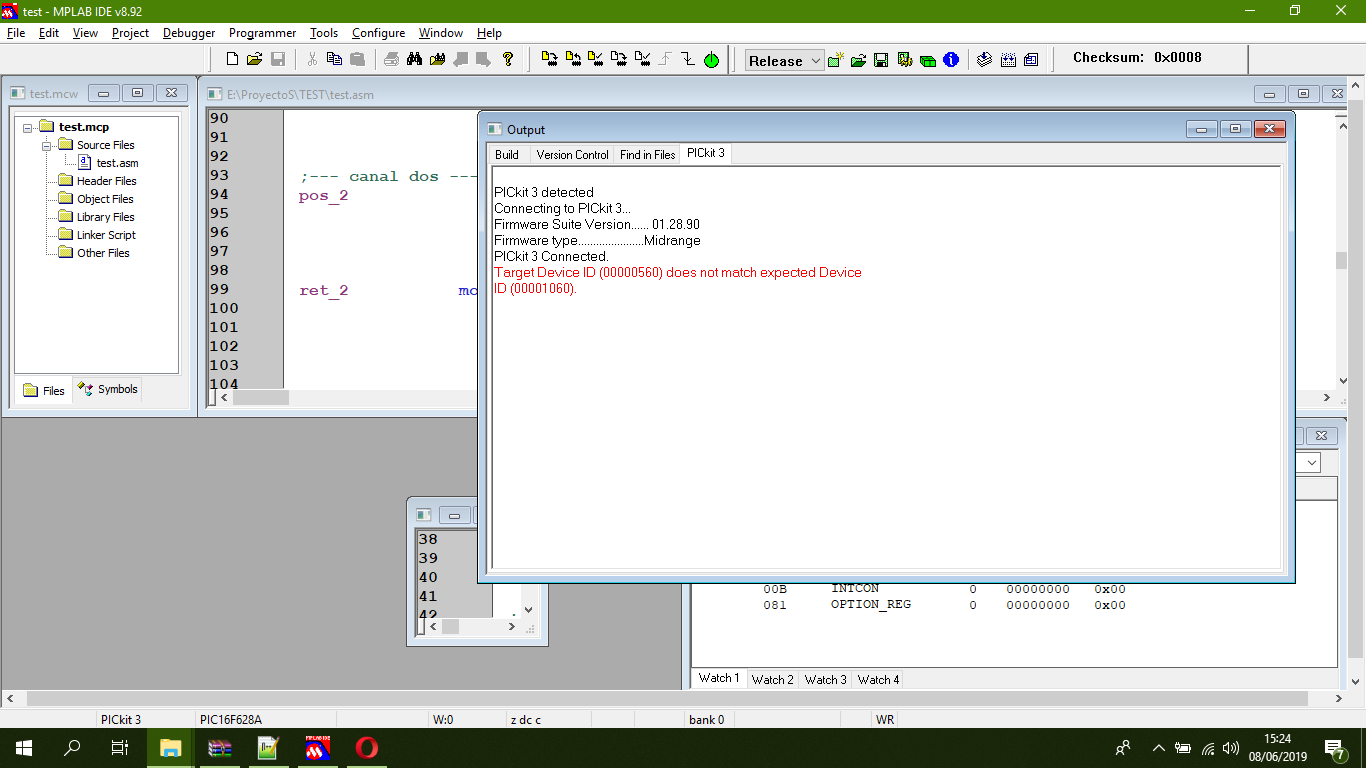The height and width of the screenshot is (768, 1366).
Task: Click the Open file folder icon
Action: pyautogui.click(x=254, y=59)
